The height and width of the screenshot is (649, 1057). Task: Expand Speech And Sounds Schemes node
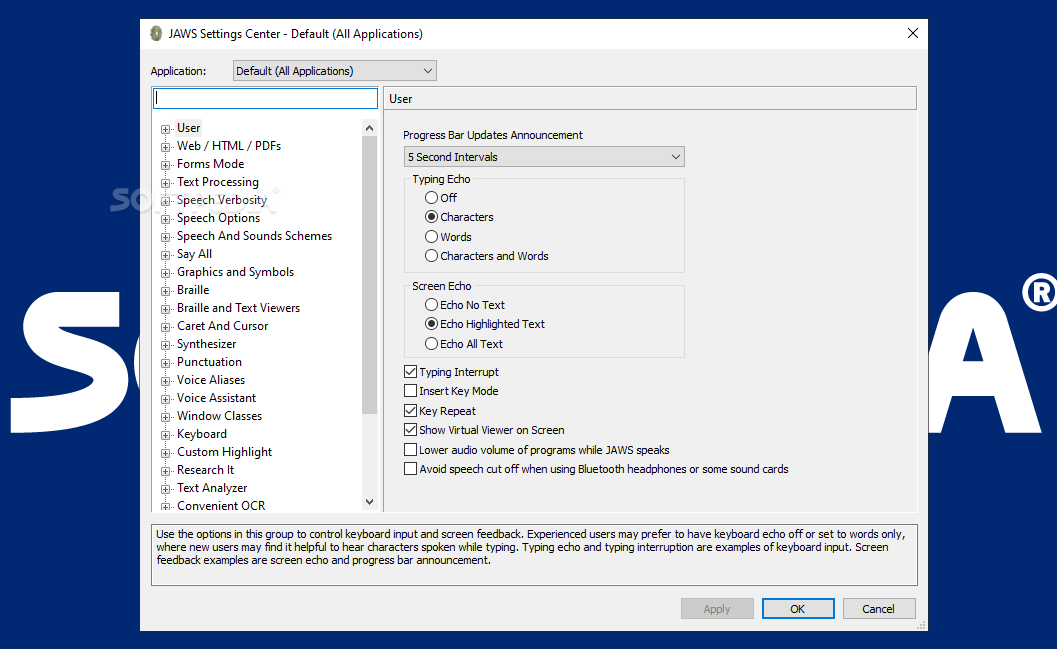[165, 237]
